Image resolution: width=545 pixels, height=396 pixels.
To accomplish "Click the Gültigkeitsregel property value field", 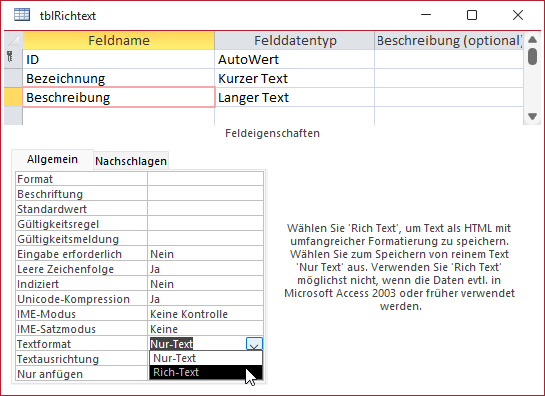I will 205,224.
